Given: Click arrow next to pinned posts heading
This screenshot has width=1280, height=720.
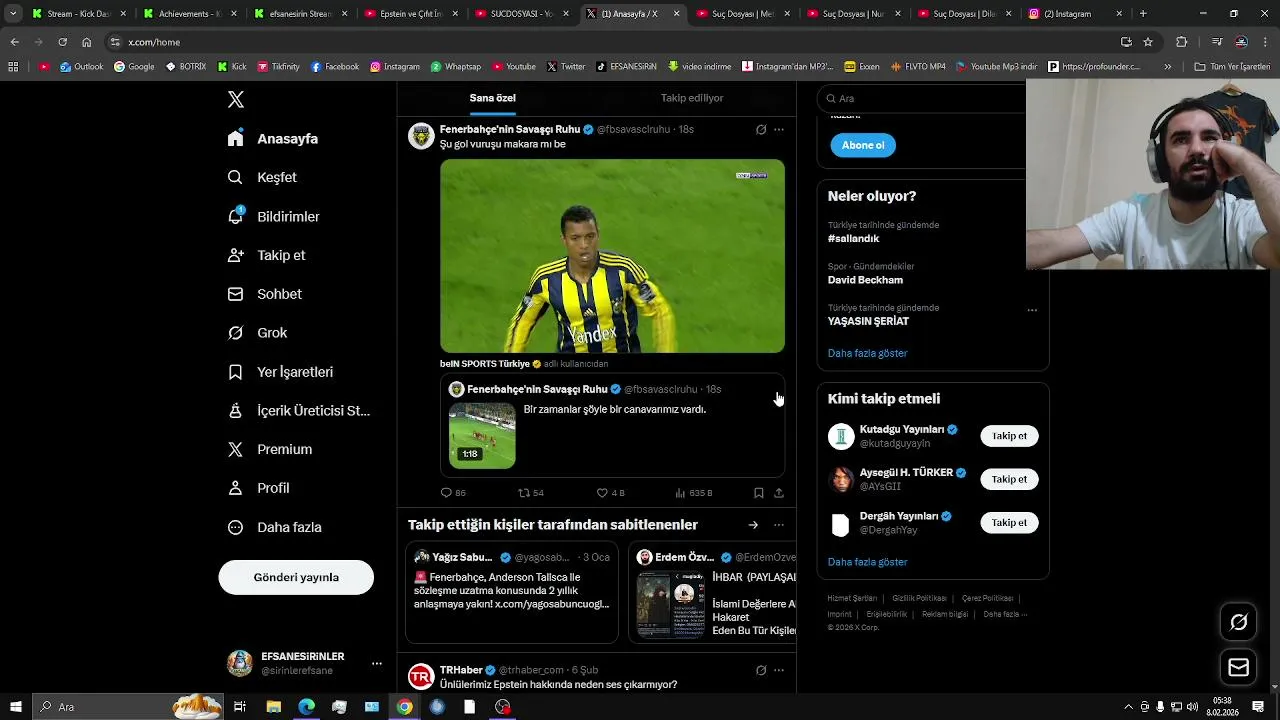Looking at the screenshot, I should [x=753, y=525].
